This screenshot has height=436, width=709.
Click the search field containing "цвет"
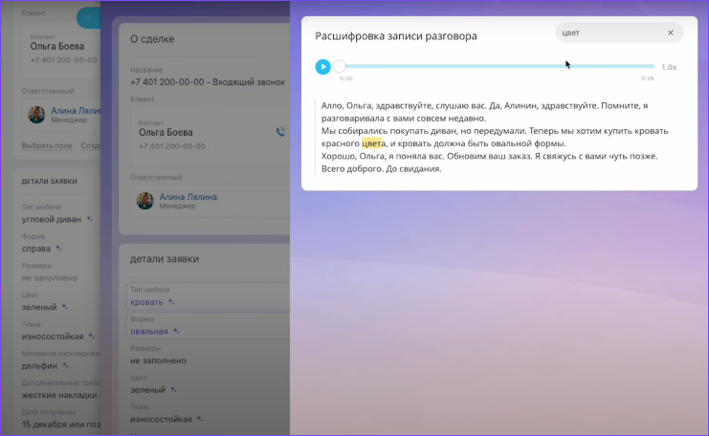click(608, 33)
